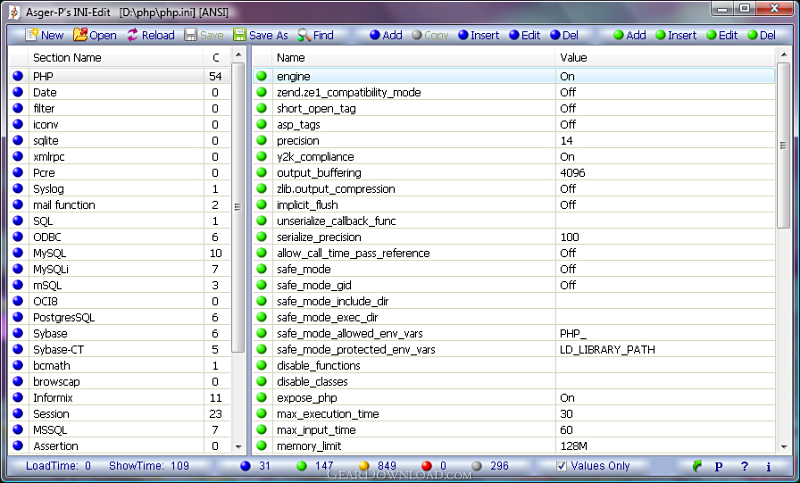800x483 pixels.
Task: Select the output_buffering key
Action: [x=514, y=172]
